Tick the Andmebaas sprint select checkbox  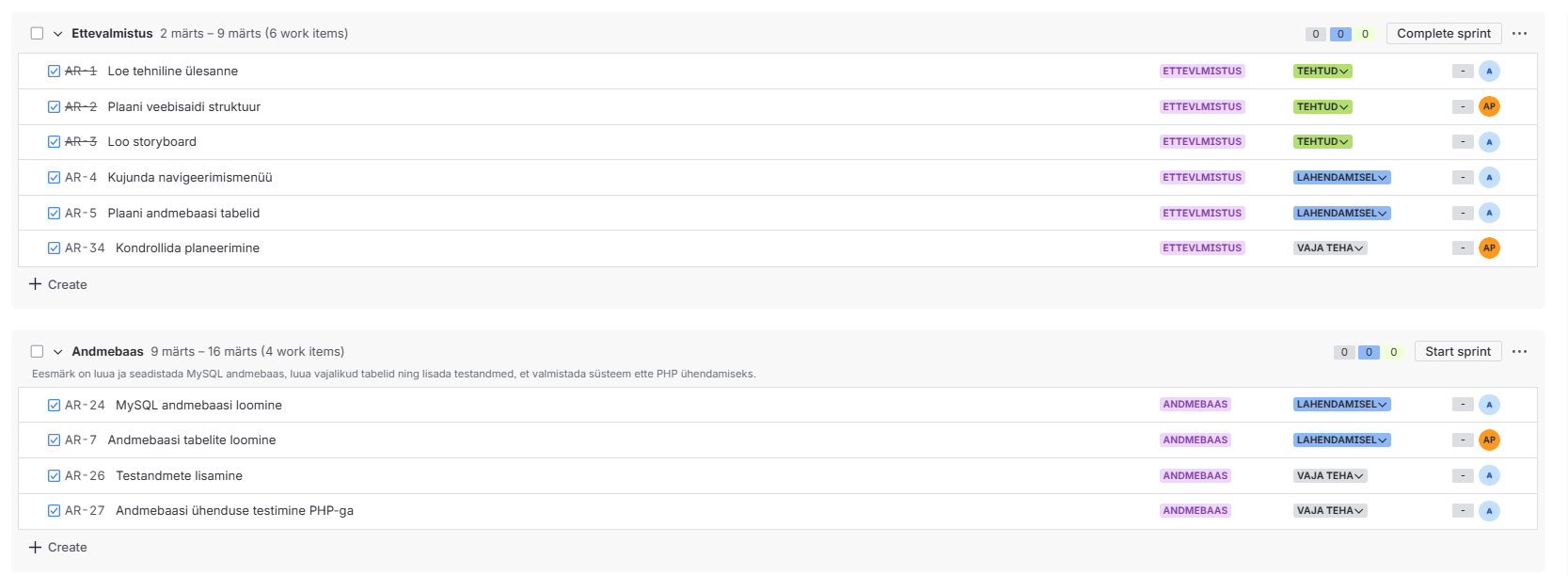(38, 352)
